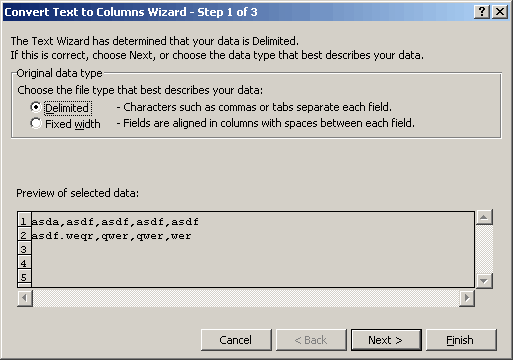Click the preview scroll down arrow
Image resolution: width=513 pixels, height=360 pixels.
click(x=484, y=281)
